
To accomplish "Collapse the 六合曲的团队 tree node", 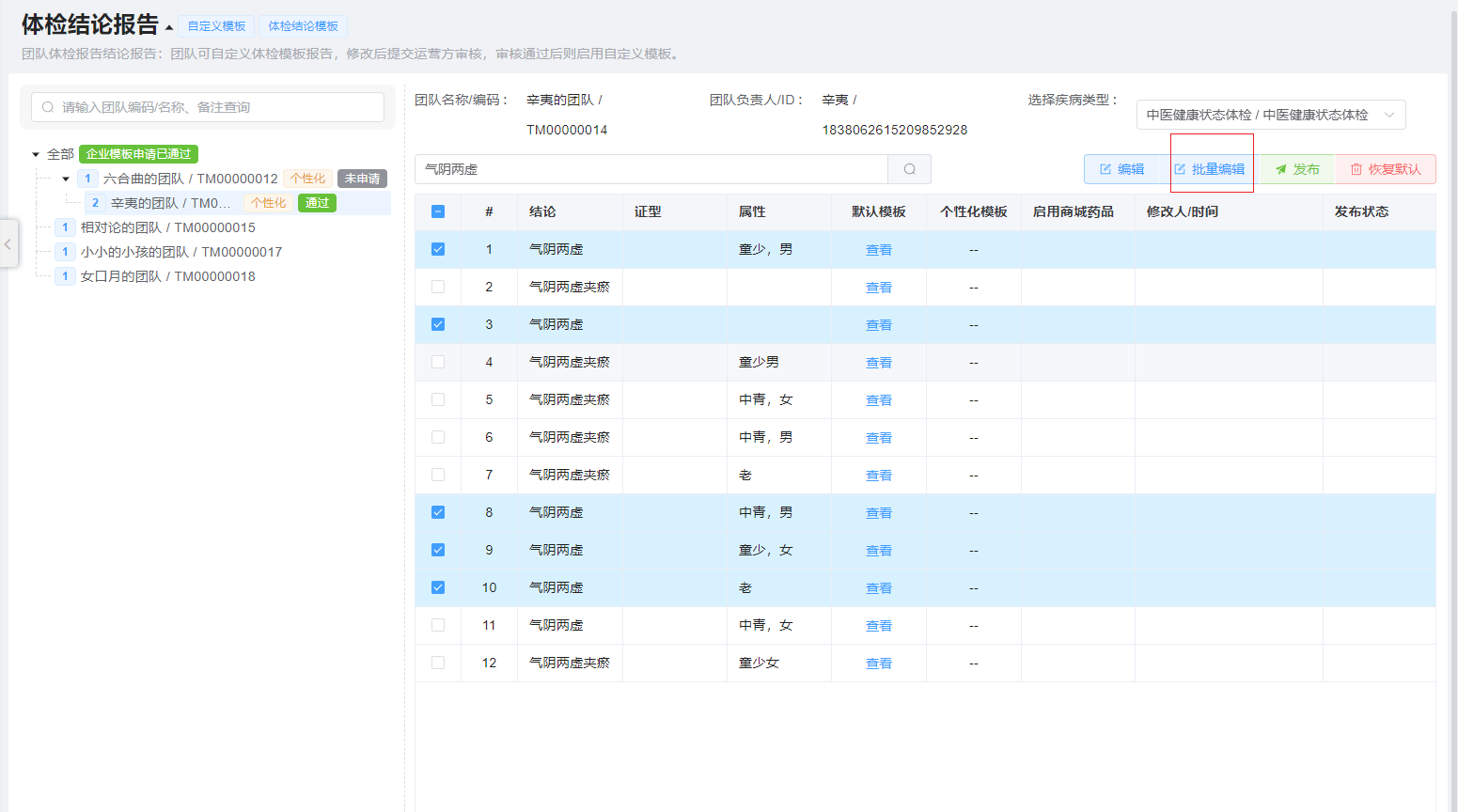I will pyautogui.click(x=66, y=179).
